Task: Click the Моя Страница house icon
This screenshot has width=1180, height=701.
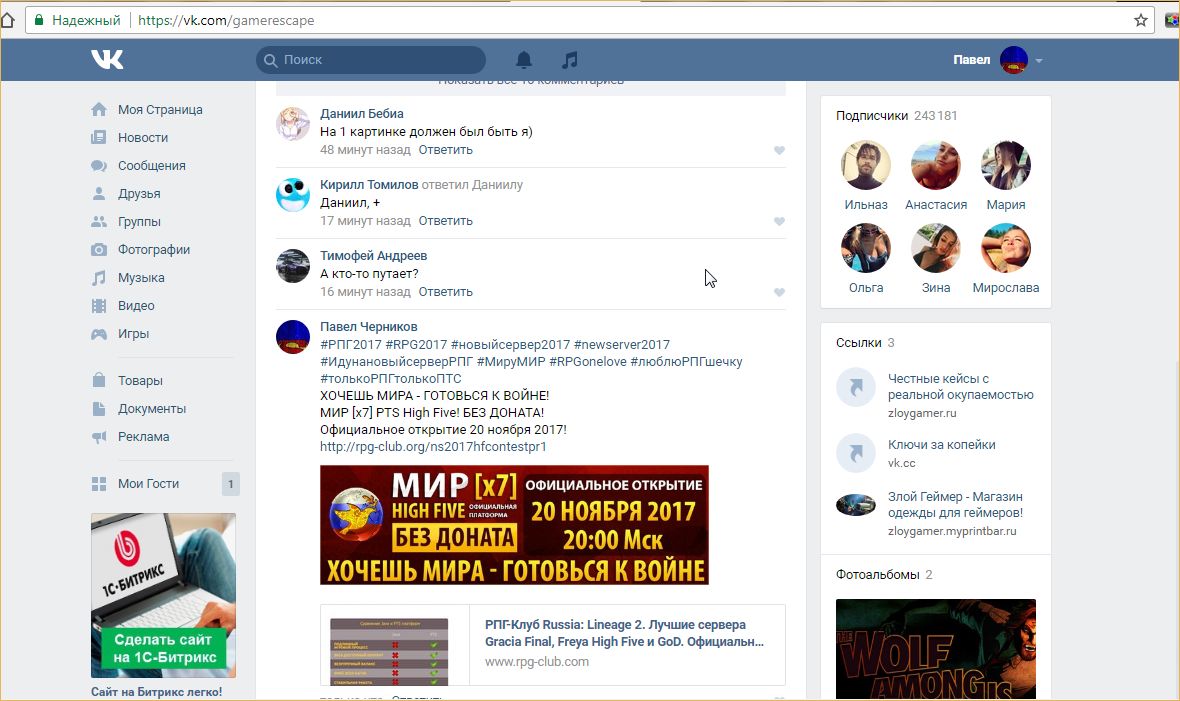Action: click(x=99, y=109)
